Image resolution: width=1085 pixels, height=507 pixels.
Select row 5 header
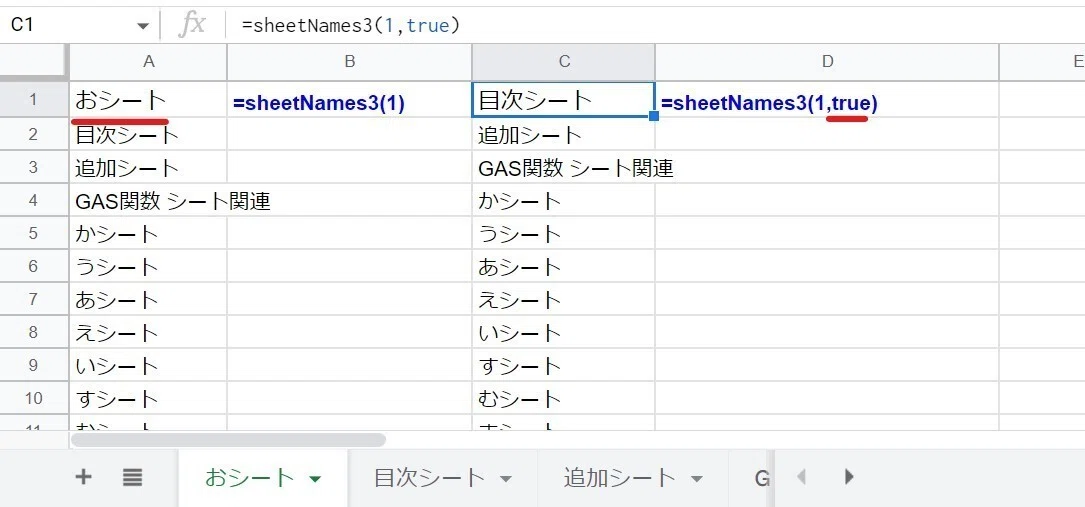(x=34, y=233)
